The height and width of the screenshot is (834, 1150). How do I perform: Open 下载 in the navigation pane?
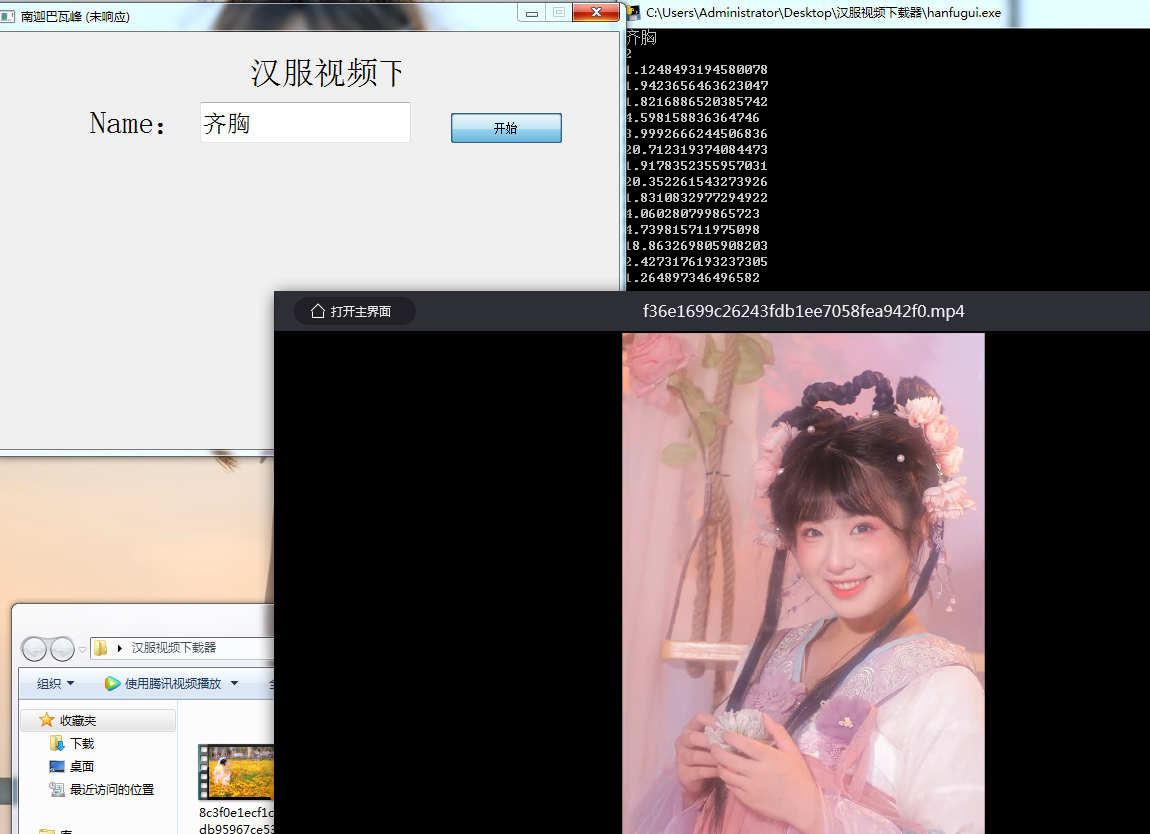click(x=82, y=743)
